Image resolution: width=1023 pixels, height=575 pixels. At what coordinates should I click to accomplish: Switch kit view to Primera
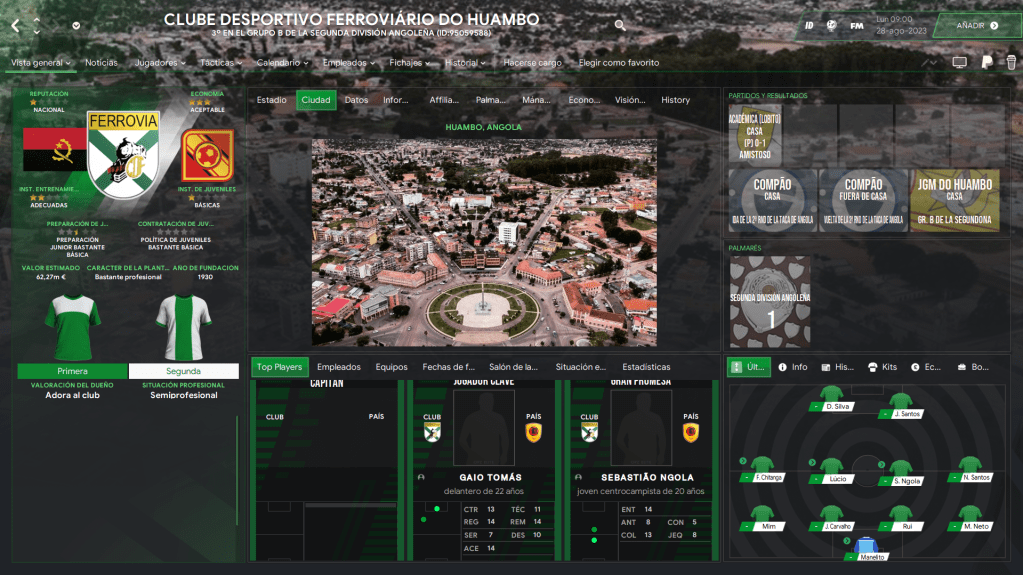pos(72,371)
